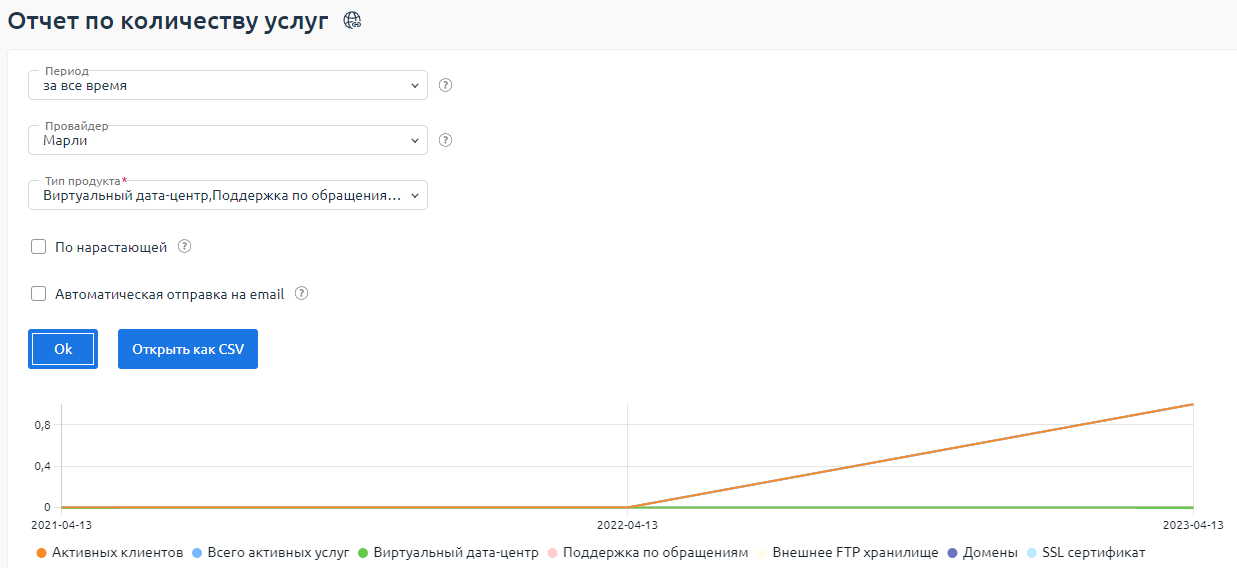
Task: Click the help icon next to Провайдер
Action: 446,140
